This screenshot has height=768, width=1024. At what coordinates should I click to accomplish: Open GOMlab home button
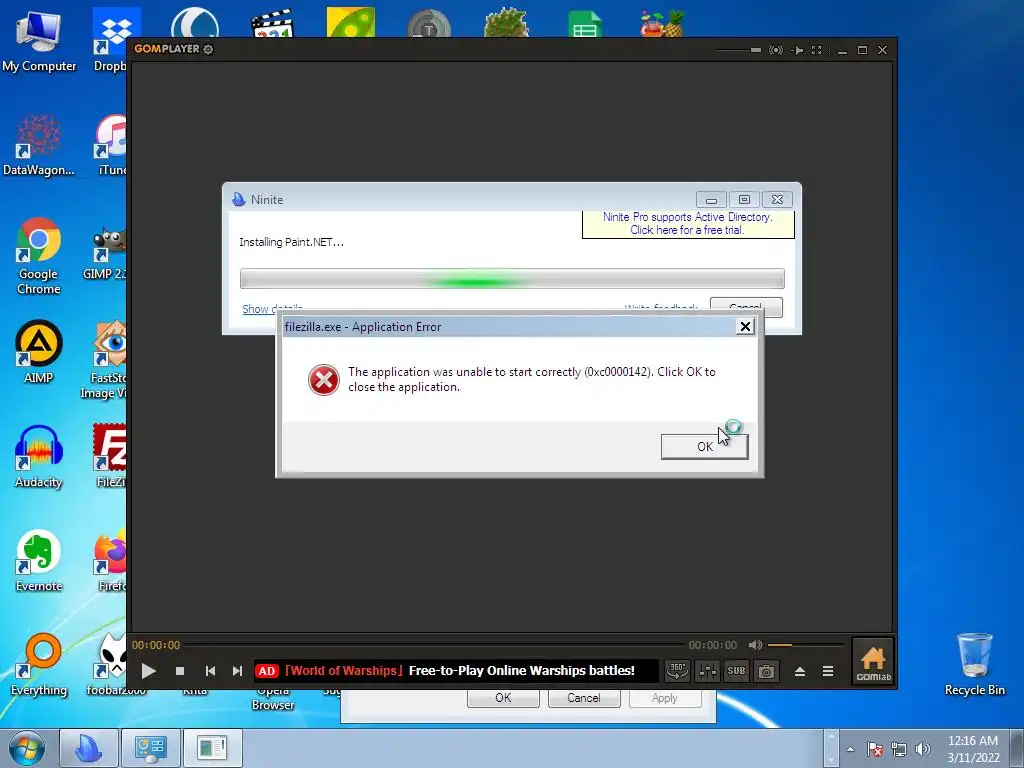coord(873,661)
